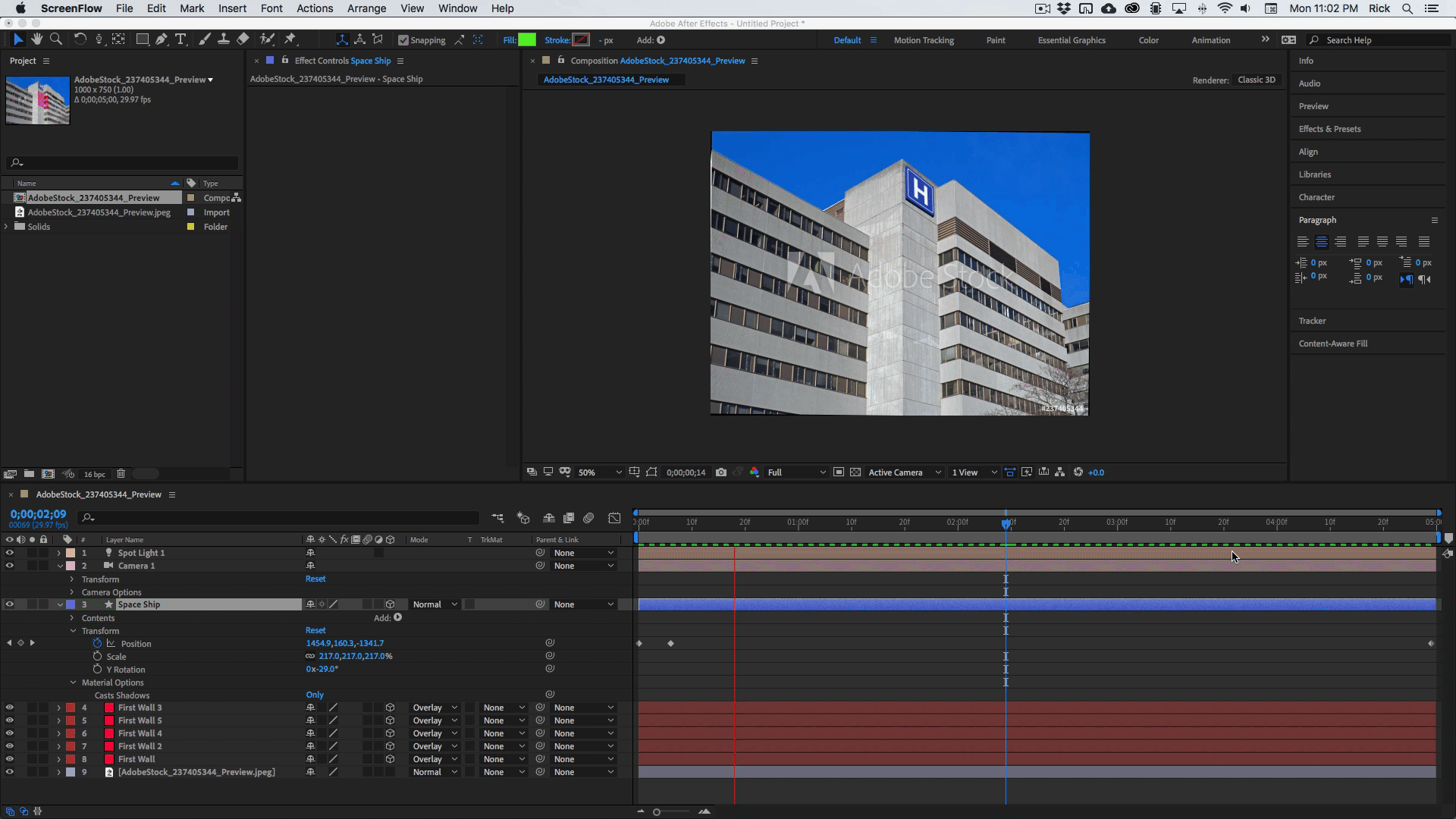
Task: Toggle visibility of First Wall 3 layer
Action: pyautogui.click(x=10, y=708)
